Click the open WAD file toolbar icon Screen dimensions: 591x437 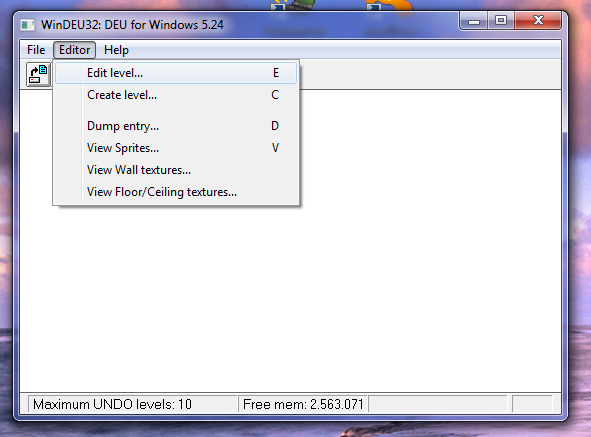tap(39, 74)
